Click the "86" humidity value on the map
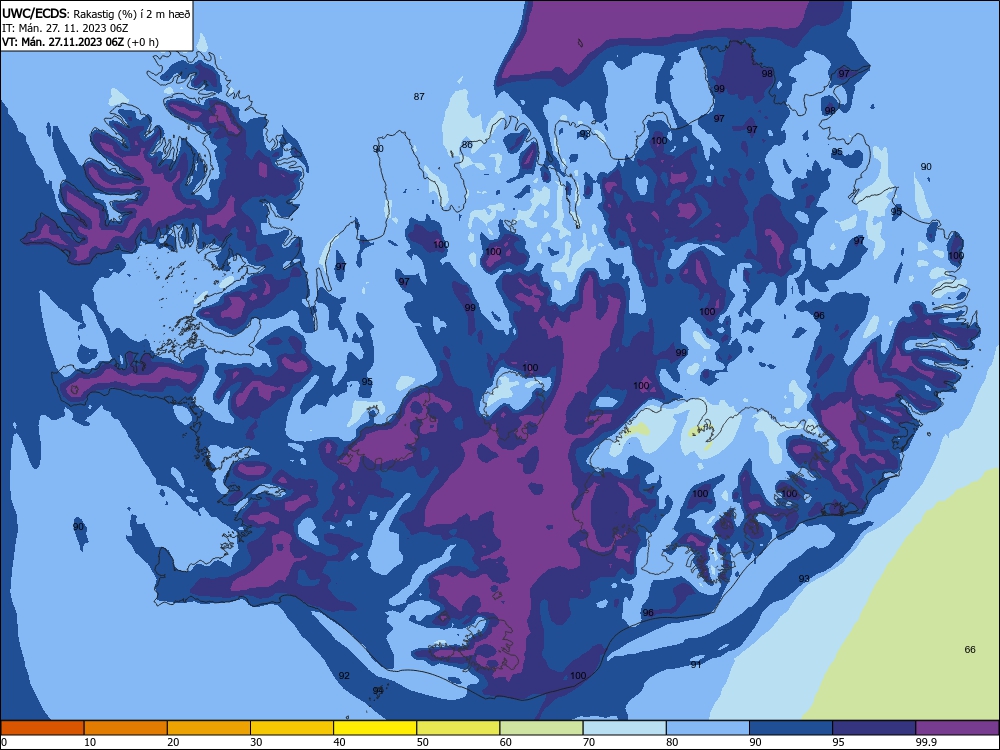This screenshot has height=750, width=1000. (467, 145)
